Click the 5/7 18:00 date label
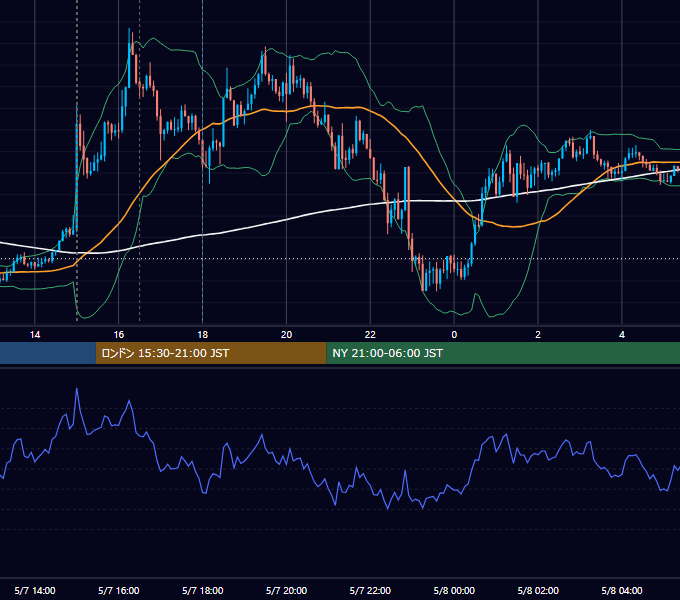Screen dimensions: 680x600 203,590
